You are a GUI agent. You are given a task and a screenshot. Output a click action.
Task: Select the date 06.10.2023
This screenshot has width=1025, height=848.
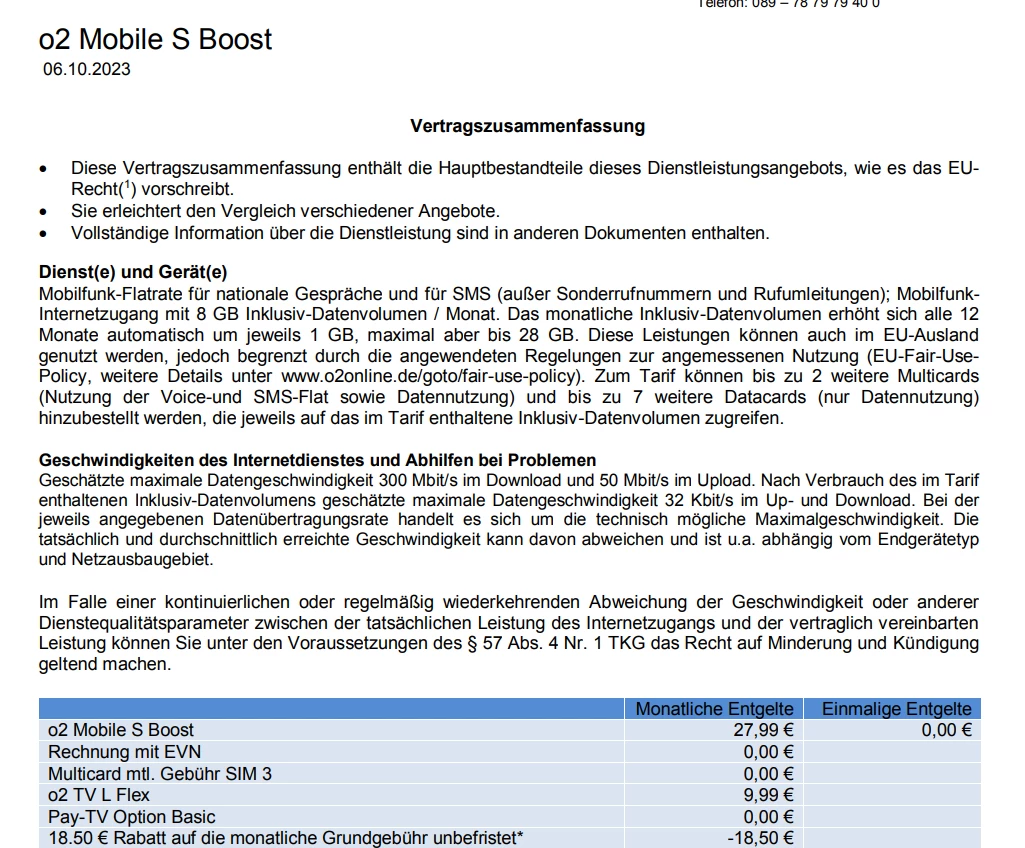pos(87,69)
